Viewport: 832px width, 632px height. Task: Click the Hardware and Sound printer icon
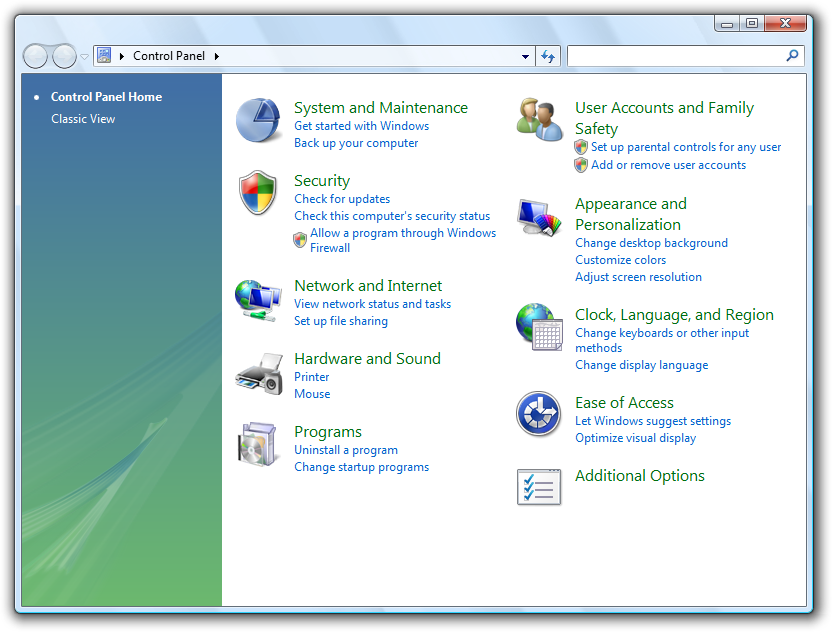coord(258,373)
